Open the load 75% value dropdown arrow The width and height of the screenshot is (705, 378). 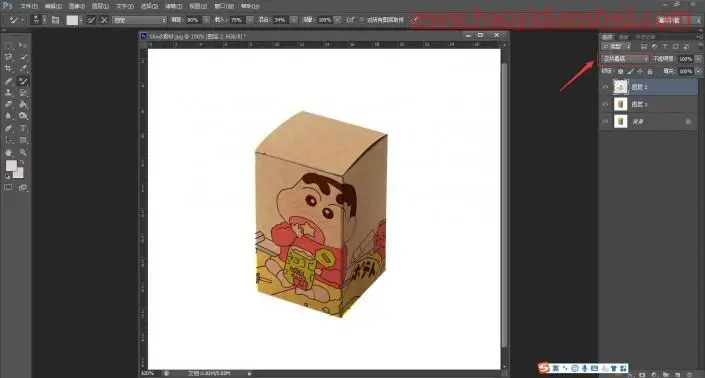click(250, 20)
